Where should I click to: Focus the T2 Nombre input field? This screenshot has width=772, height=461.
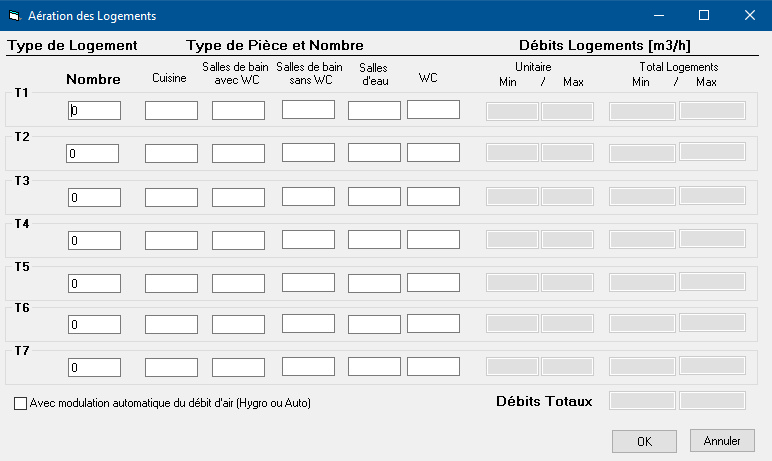pyautogui.click(x=94, y=154)
